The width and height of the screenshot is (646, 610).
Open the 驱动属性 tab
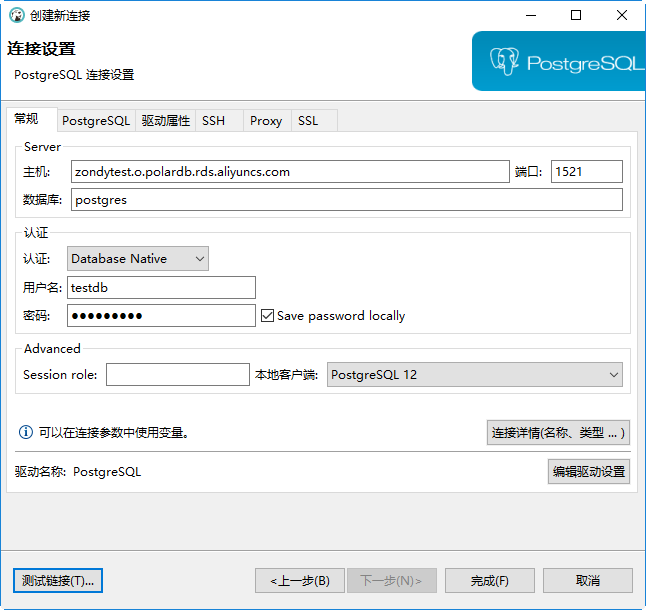click(x=165, y=121)
